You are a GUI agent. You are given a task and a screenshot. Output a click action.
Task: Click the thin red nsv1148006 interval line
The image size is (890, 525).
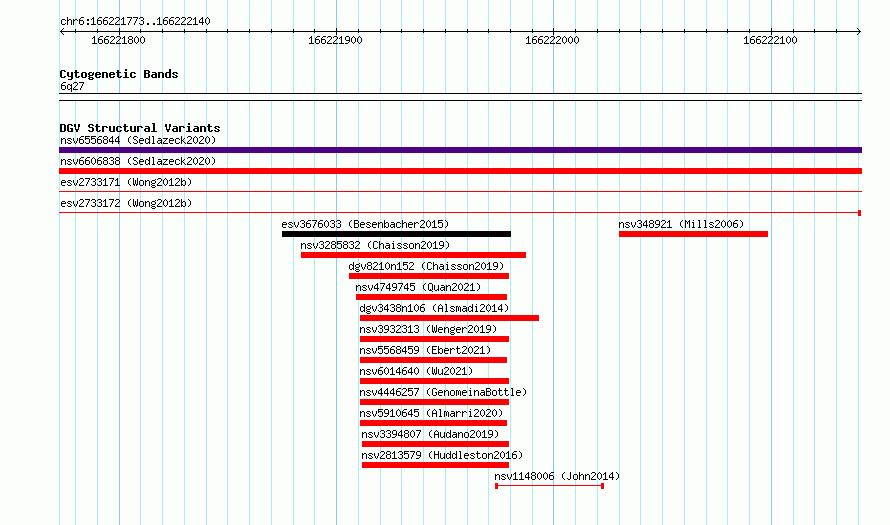[549, 486]
